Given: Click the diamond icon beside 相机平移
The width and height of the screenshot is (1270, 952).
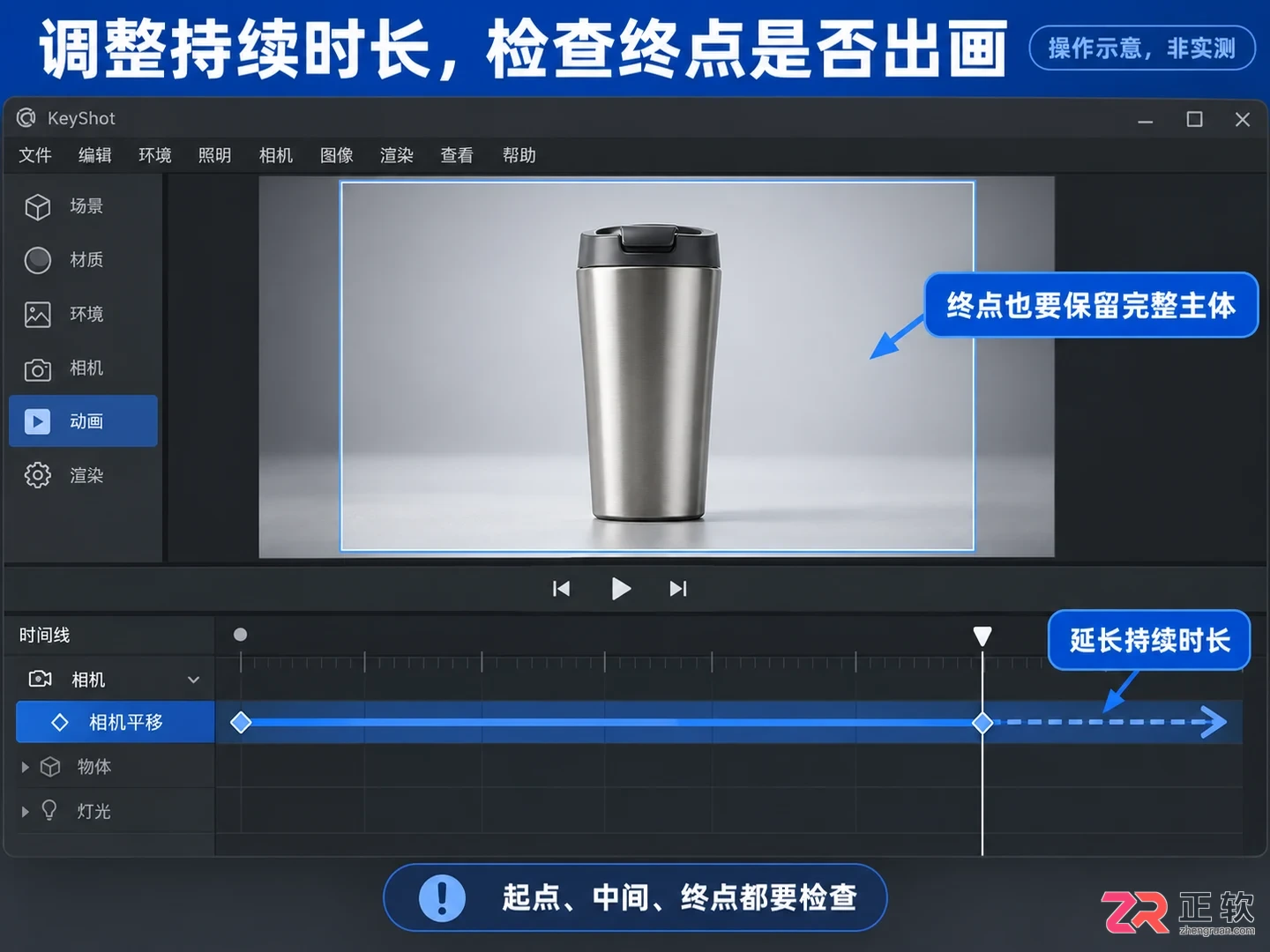Looking at the screenshot, I should tap(60, 723).
